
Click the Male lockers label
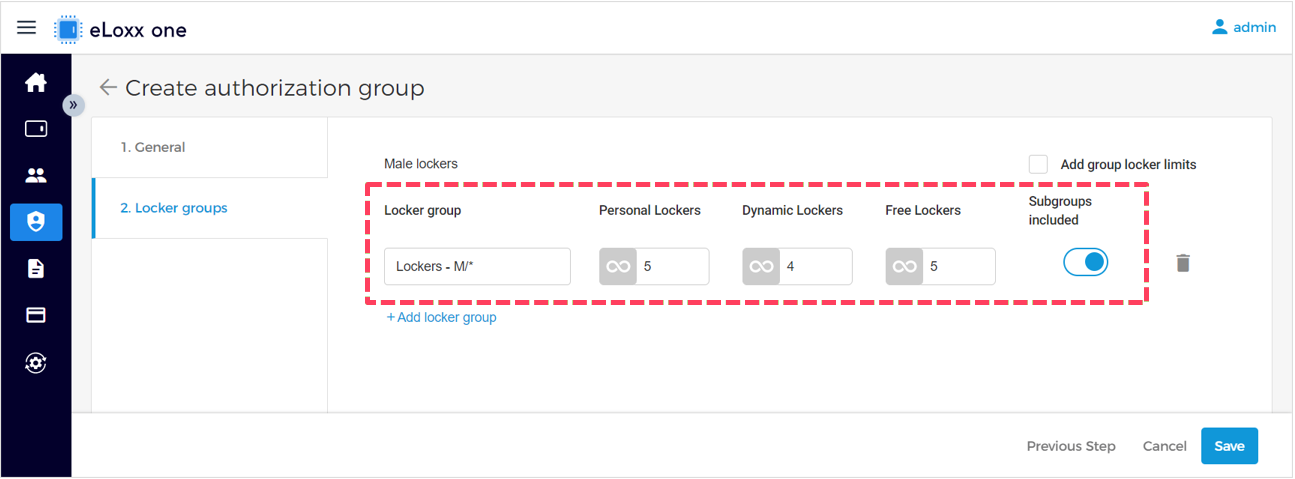point(421,163)
